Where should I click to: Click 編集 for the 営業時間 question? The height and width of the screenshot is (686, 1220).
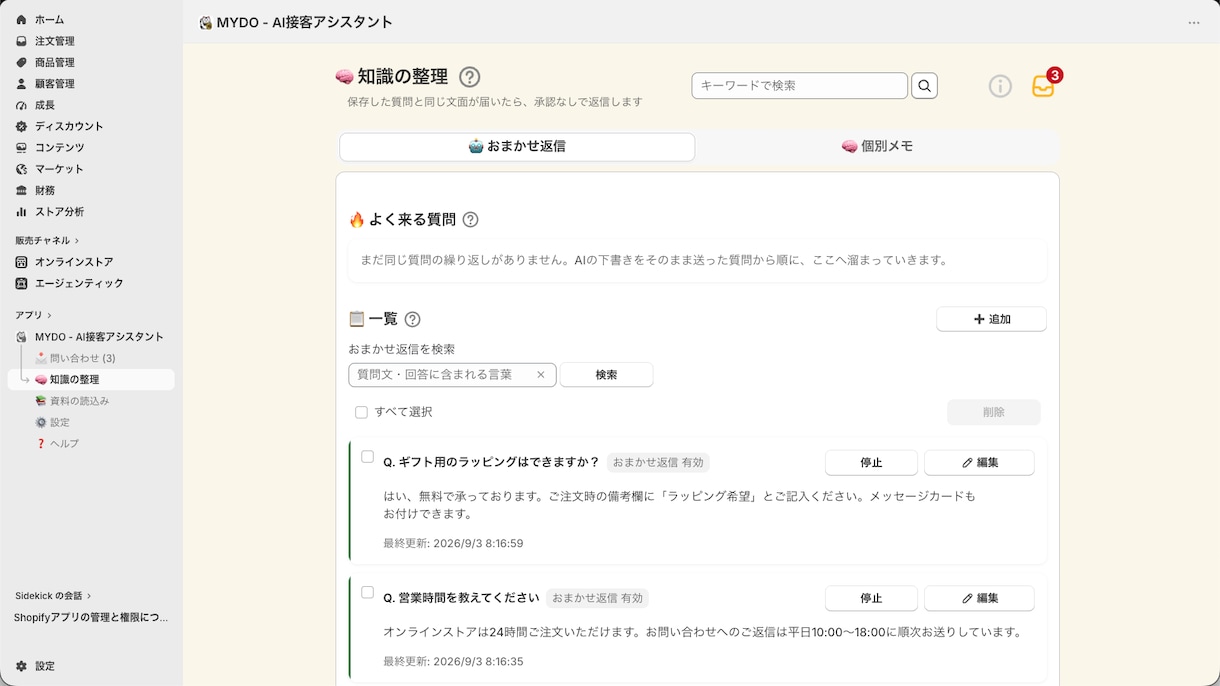[979, 598]
